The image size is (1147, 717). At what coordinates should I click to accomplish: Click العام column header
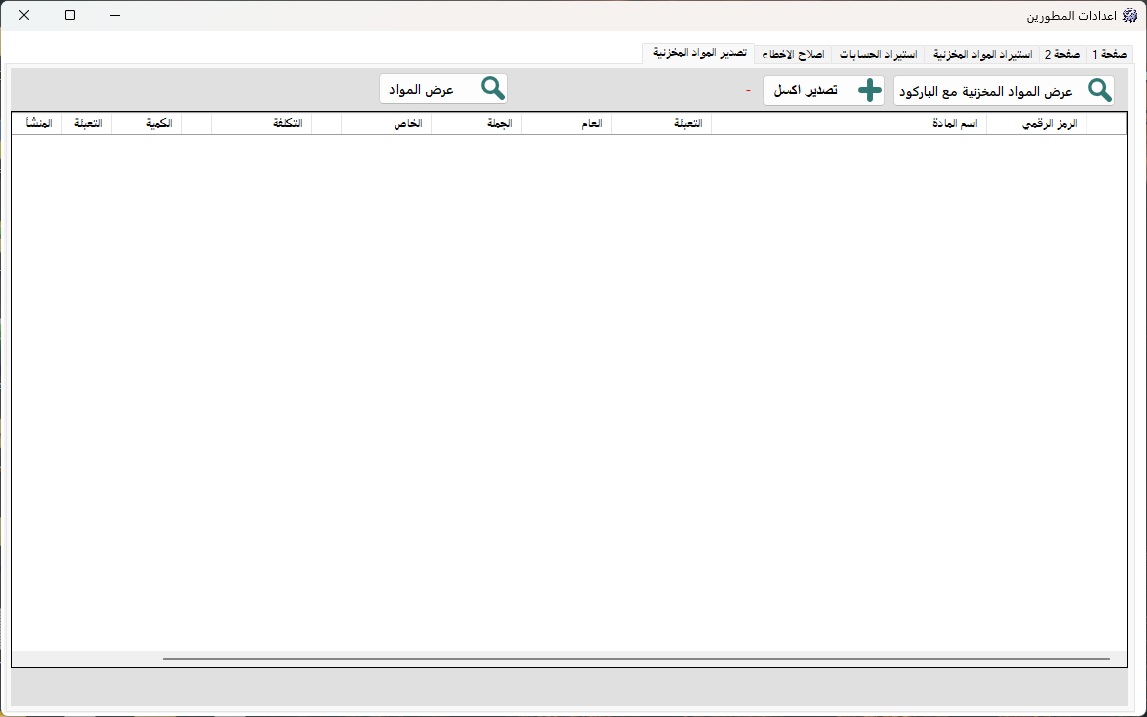coord(566,124)
